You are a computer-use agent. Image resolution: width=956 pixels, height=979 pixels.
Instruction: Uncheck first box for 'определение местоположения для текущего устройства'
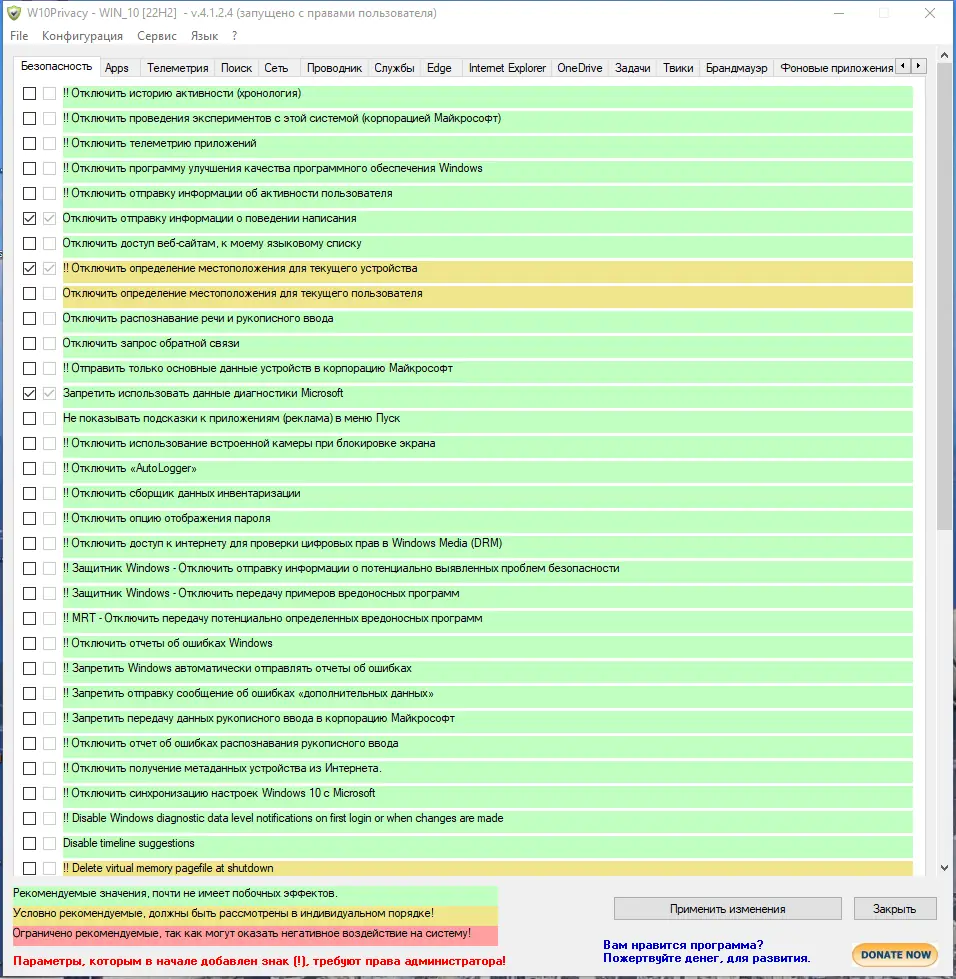click(29, 268)
